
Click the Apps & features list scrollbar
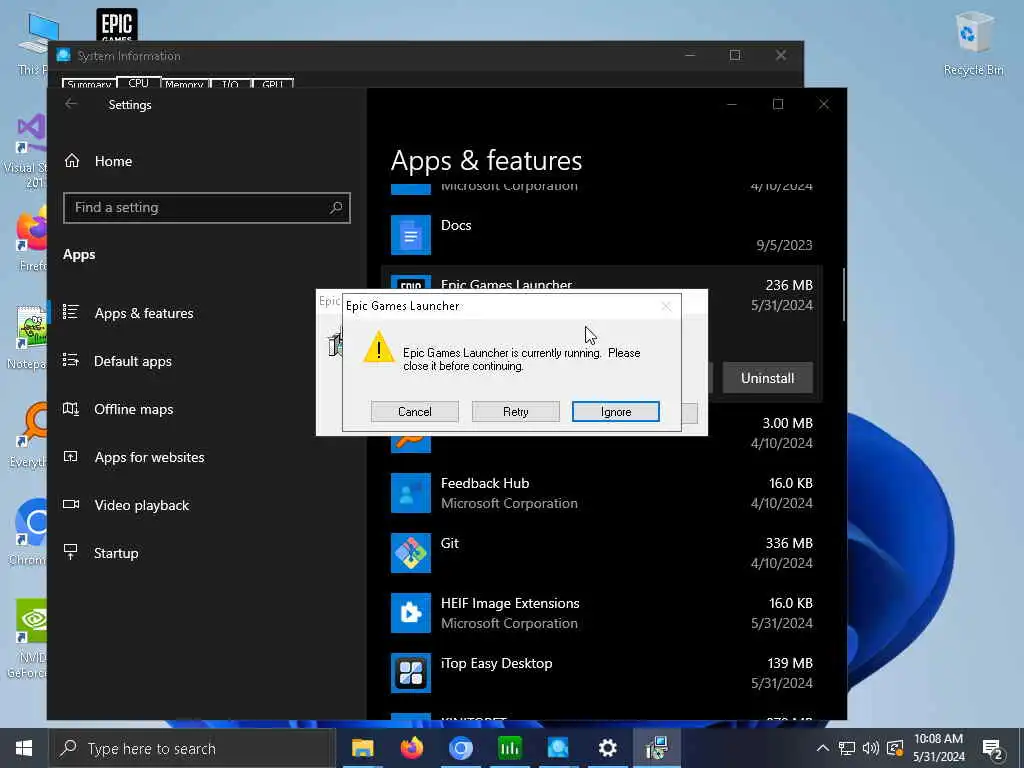pos(844,295)
